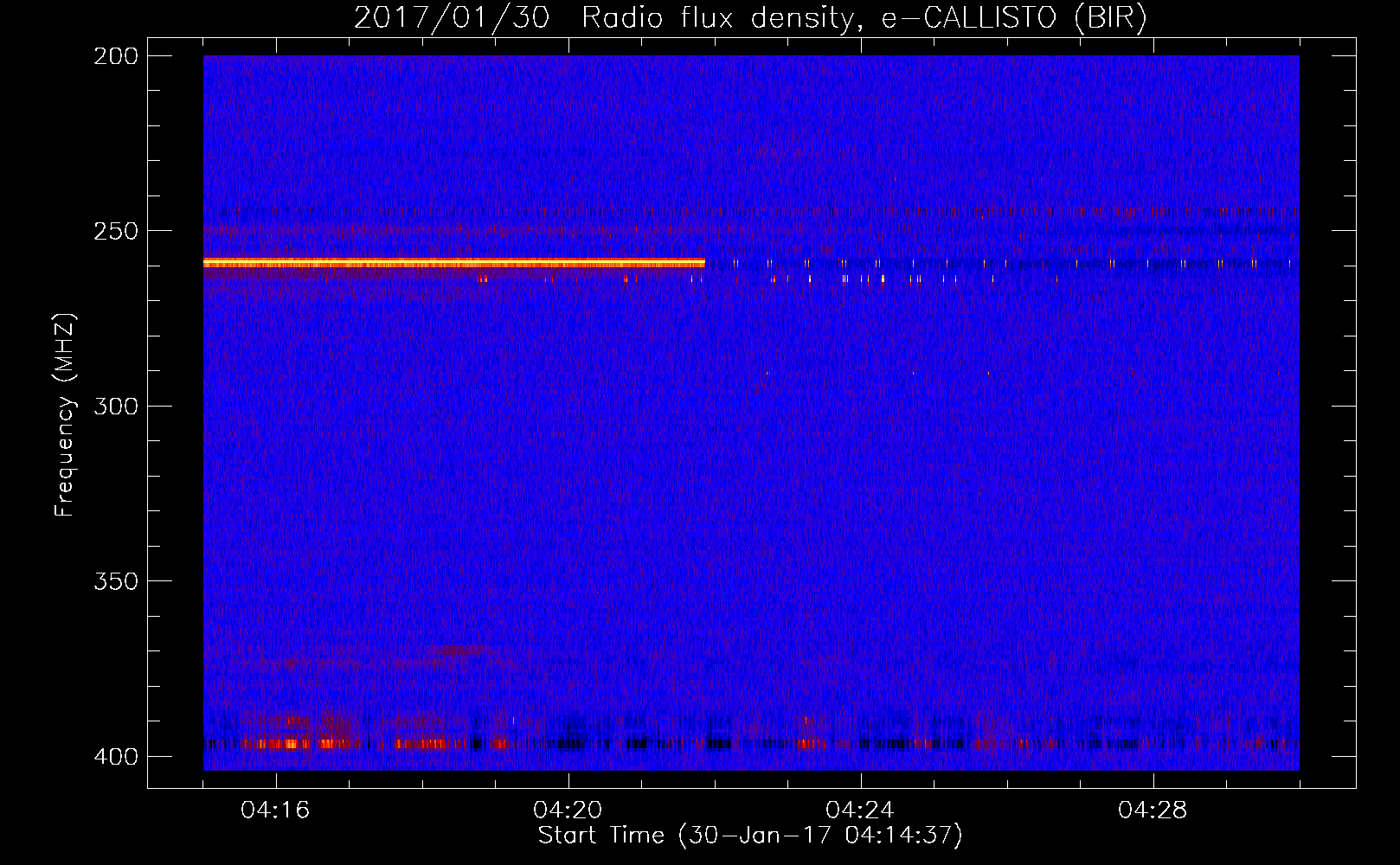This screenshot has width=1400, height=865.
Task: Click the 250 frequency tick label
Action: point(116,231)
